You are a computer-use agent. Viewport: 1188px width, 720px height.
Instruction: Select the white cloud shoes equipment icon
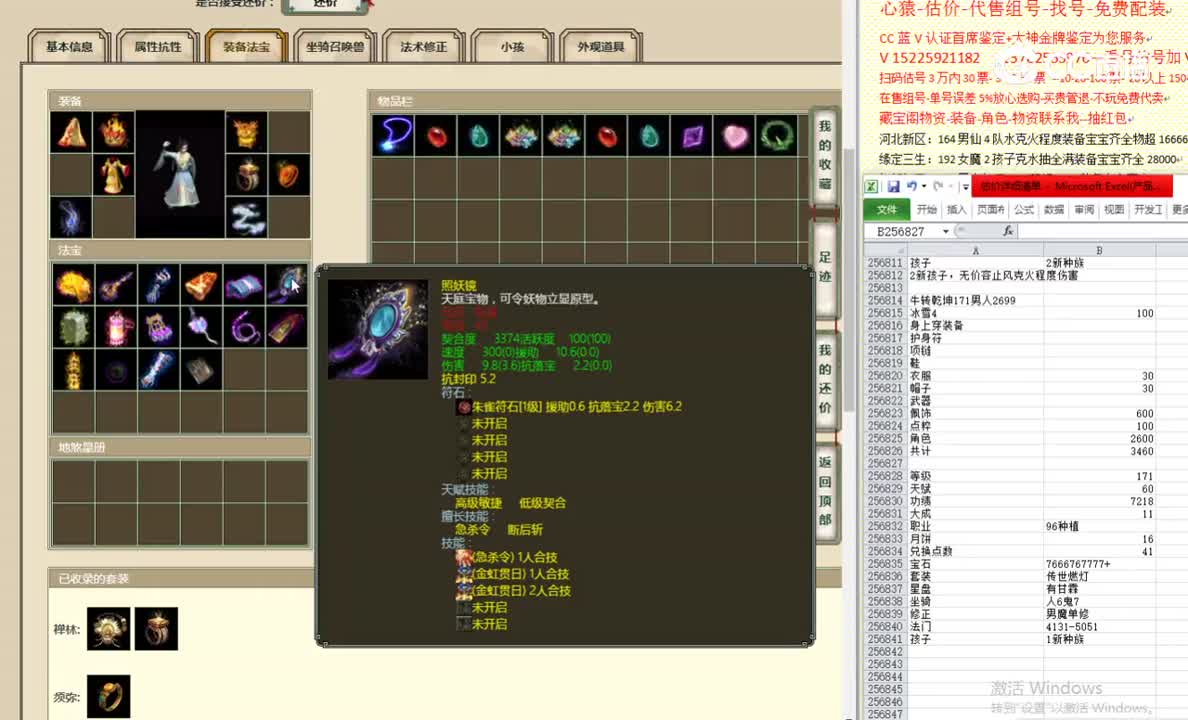tap(246, 218)
